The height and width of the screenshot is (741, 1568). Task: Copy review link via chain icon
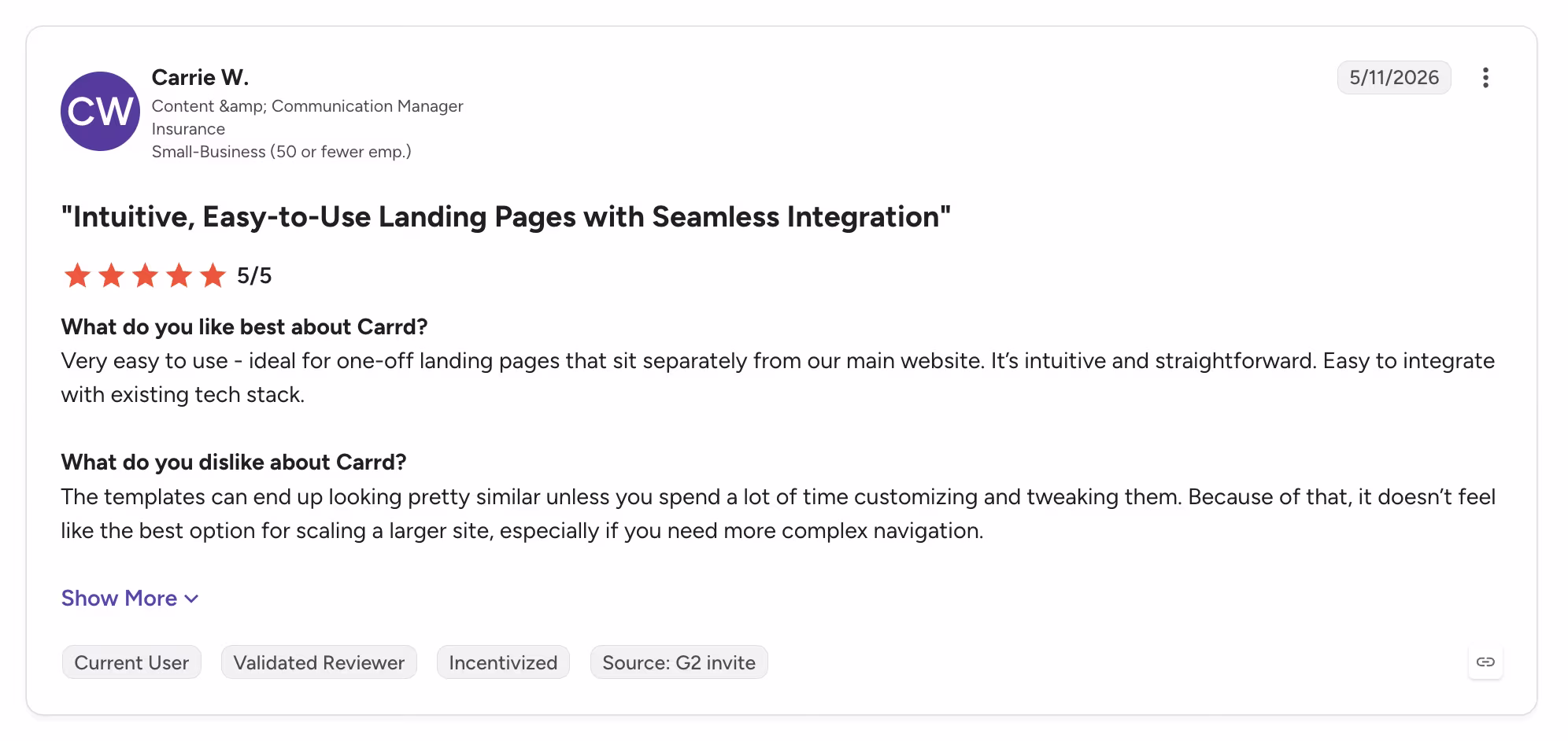tap(1485, 662)
